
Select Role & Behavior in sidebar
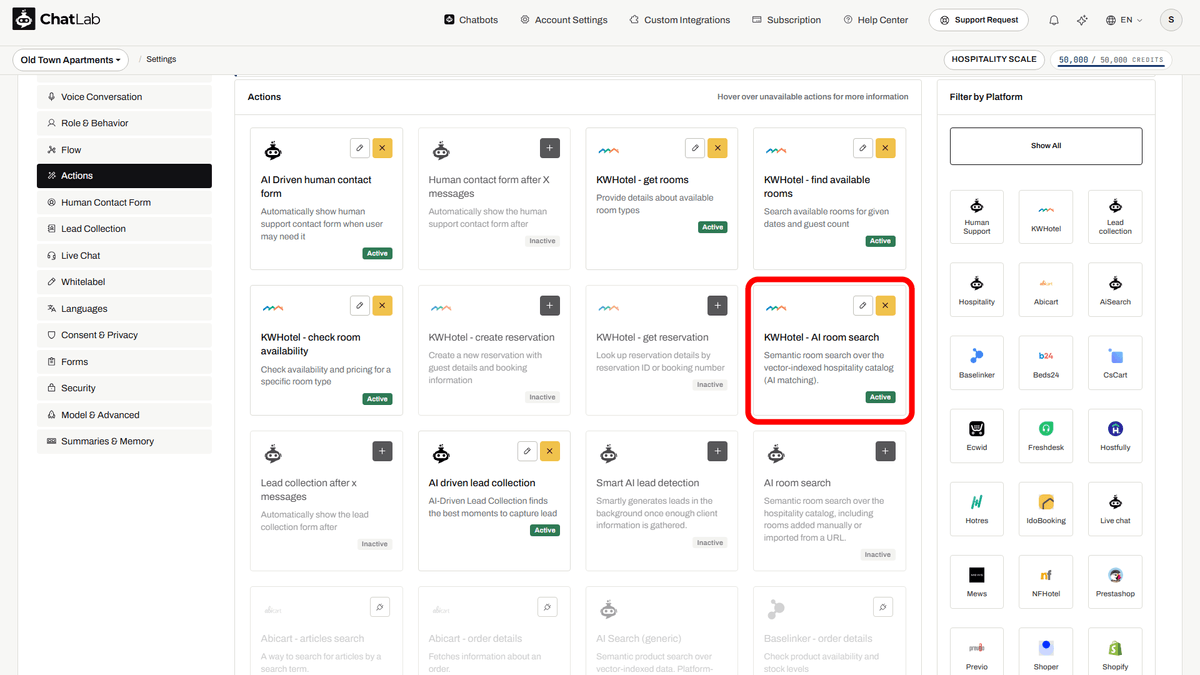point(124,123)
